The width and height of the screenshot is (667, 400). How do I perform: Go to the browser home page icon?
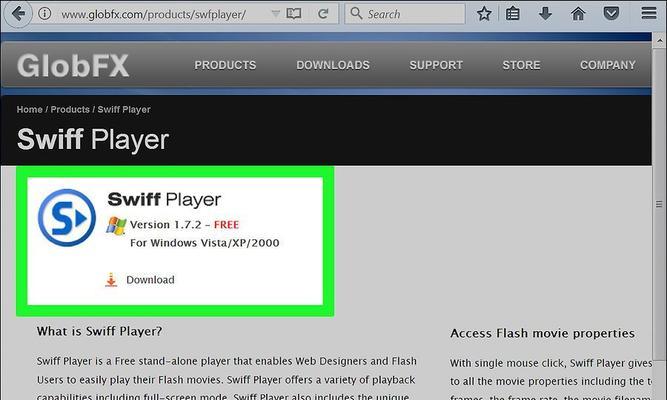coord(578,14)
